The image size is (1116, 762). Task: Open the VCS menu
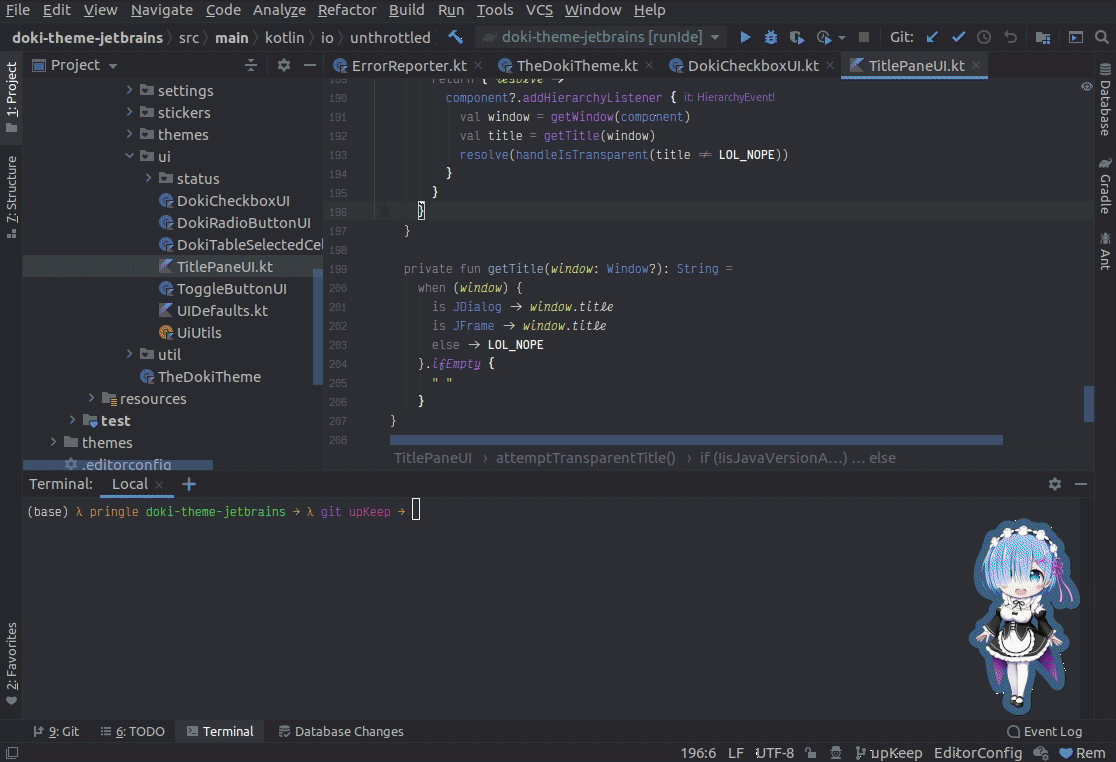(539, 10)
